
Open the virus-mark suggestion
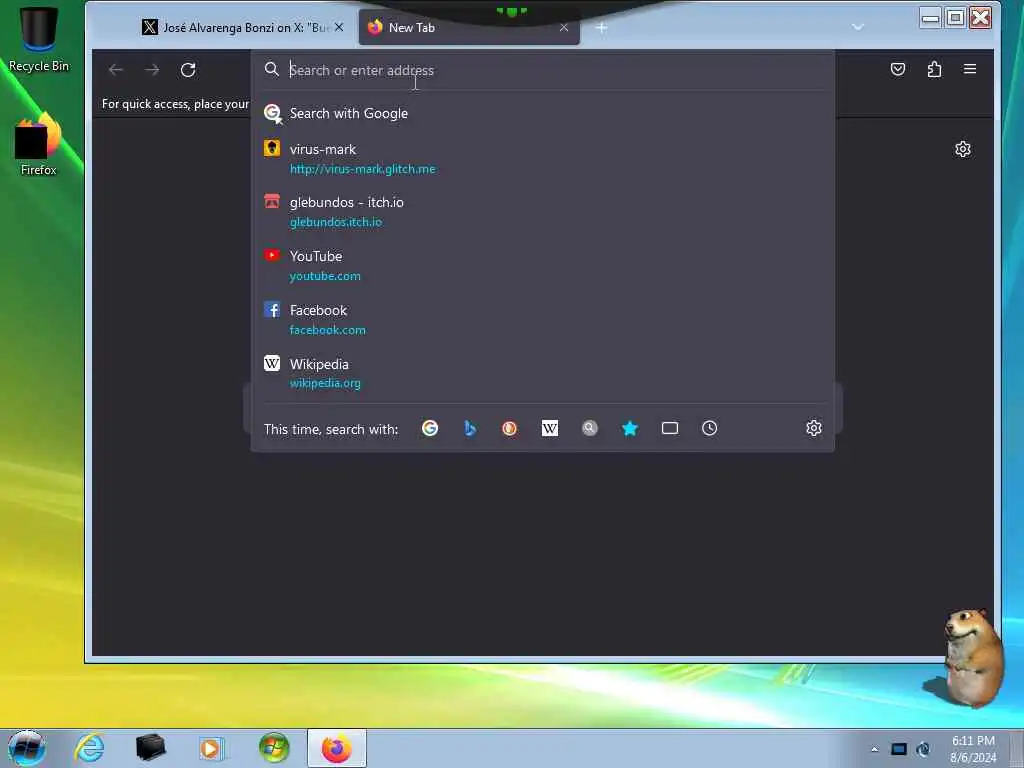point(542,159)
